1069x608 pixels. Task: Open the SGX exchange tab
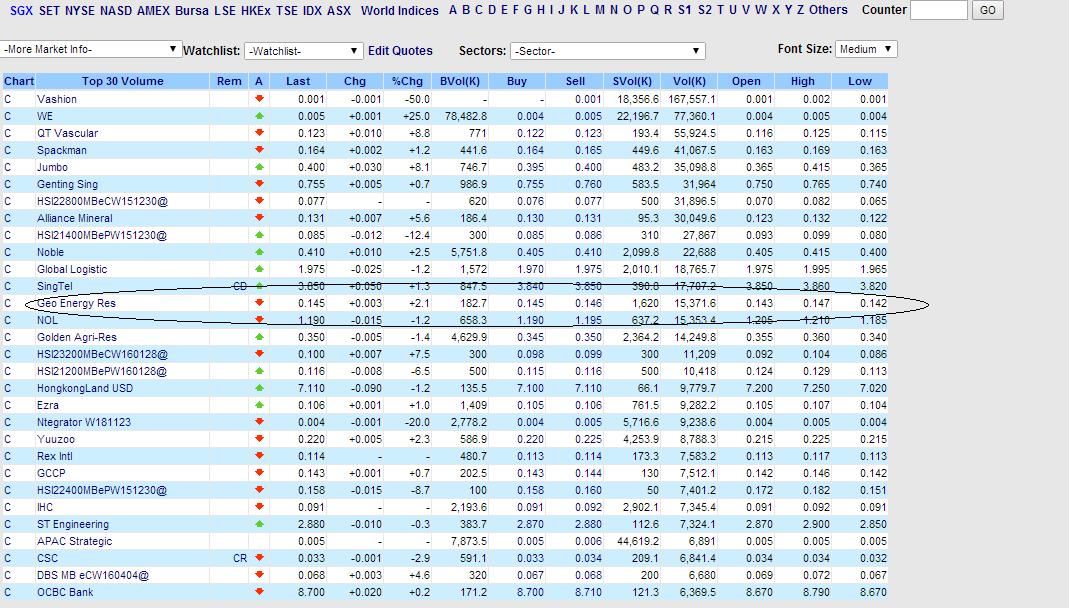[x=21, y=10]
